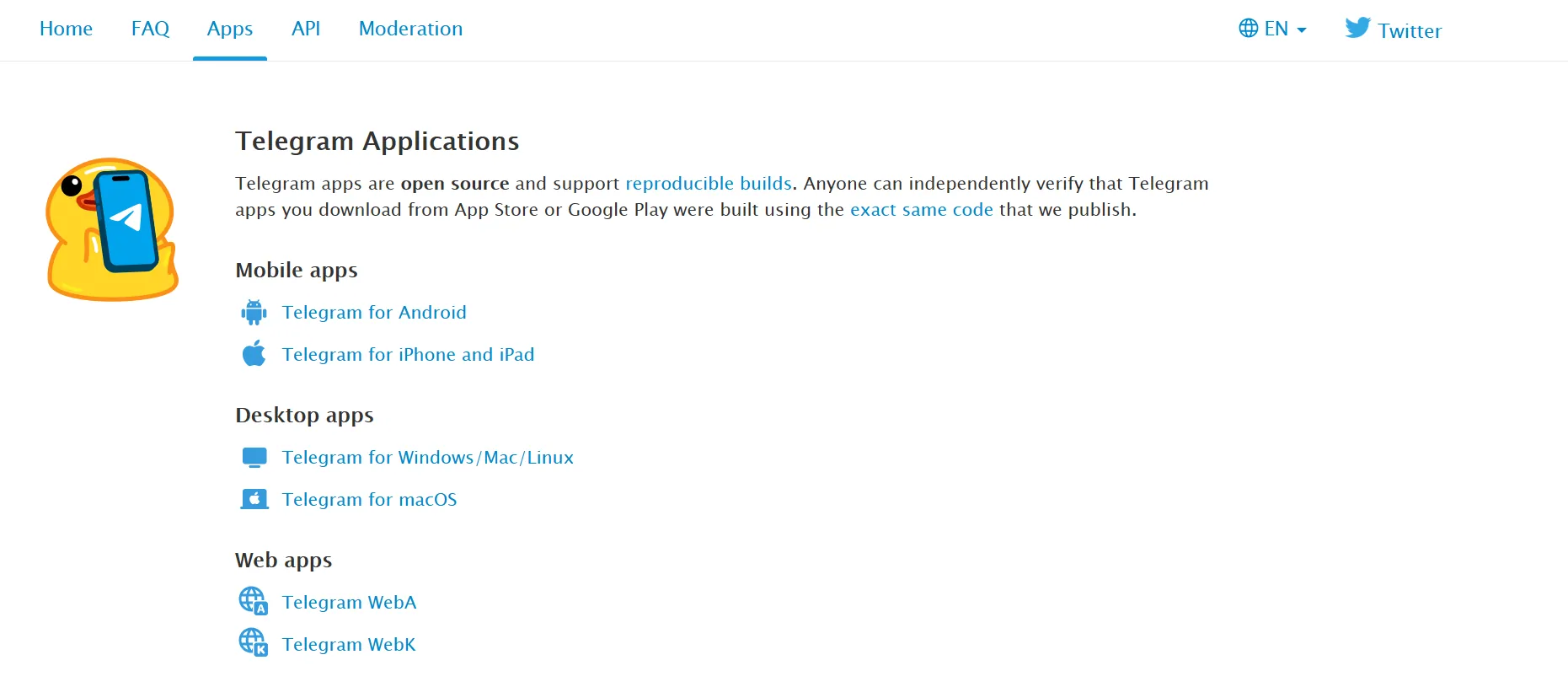Open the FAQ page
This screenshot has height=687, width=1568.
(x=150, y=29)
